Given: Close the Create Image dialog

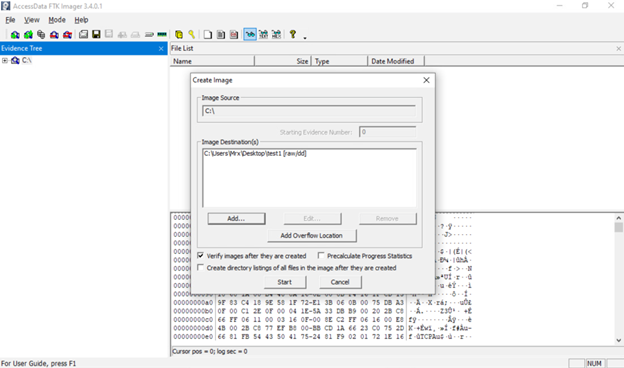Looking at the screenshot, I should tap(426, 80).
